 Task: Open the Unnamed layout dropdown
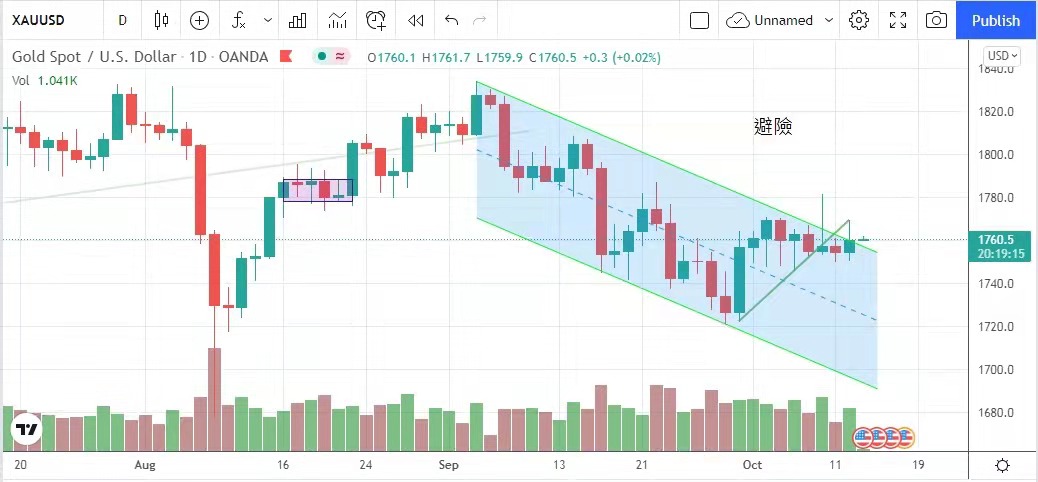click(780, 20)
